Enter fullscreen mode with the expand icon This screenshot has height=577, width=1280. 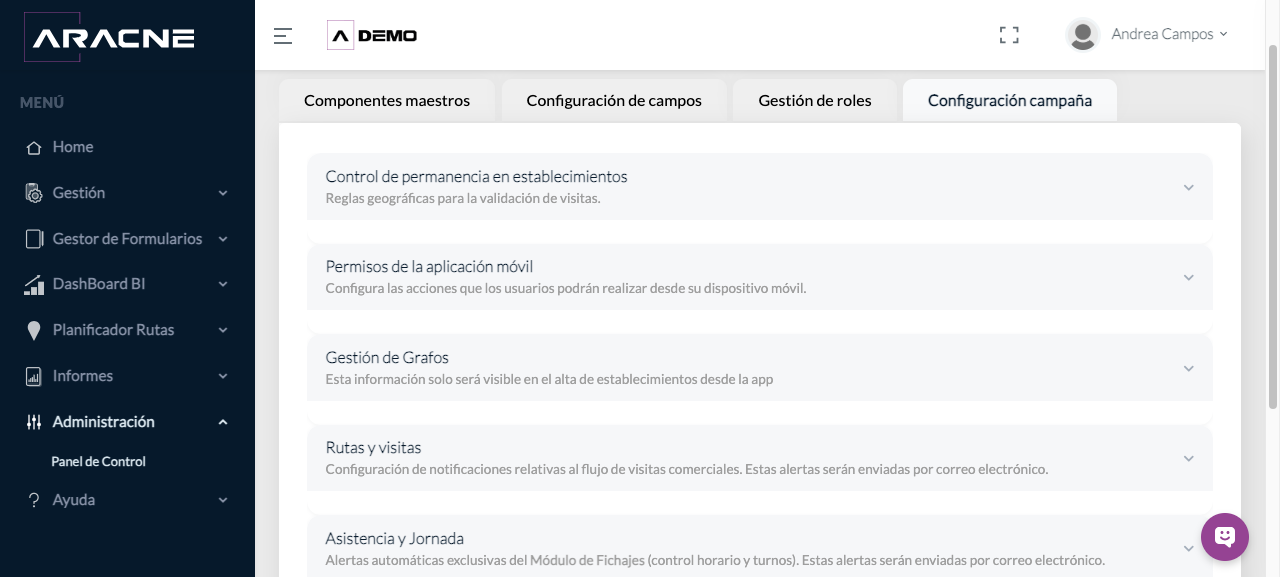(x=1009, y=35)
